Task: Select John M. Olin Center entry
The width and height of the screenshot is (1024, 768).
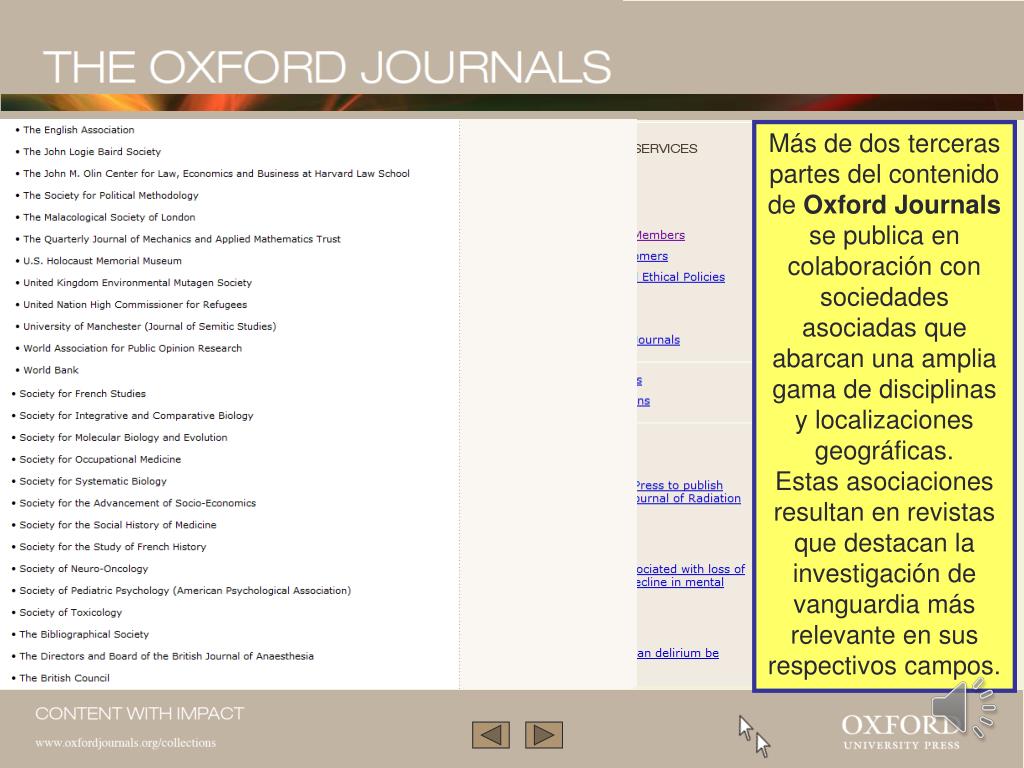Action: (216, 174)
